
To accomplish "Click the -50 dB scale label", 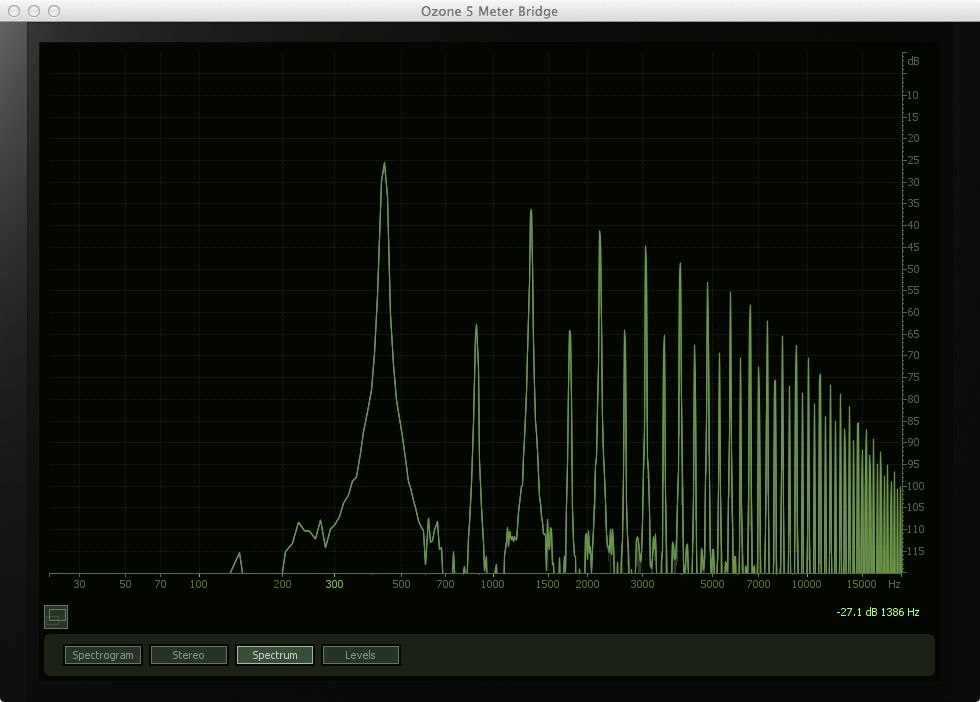I will (x=912, y=269).
